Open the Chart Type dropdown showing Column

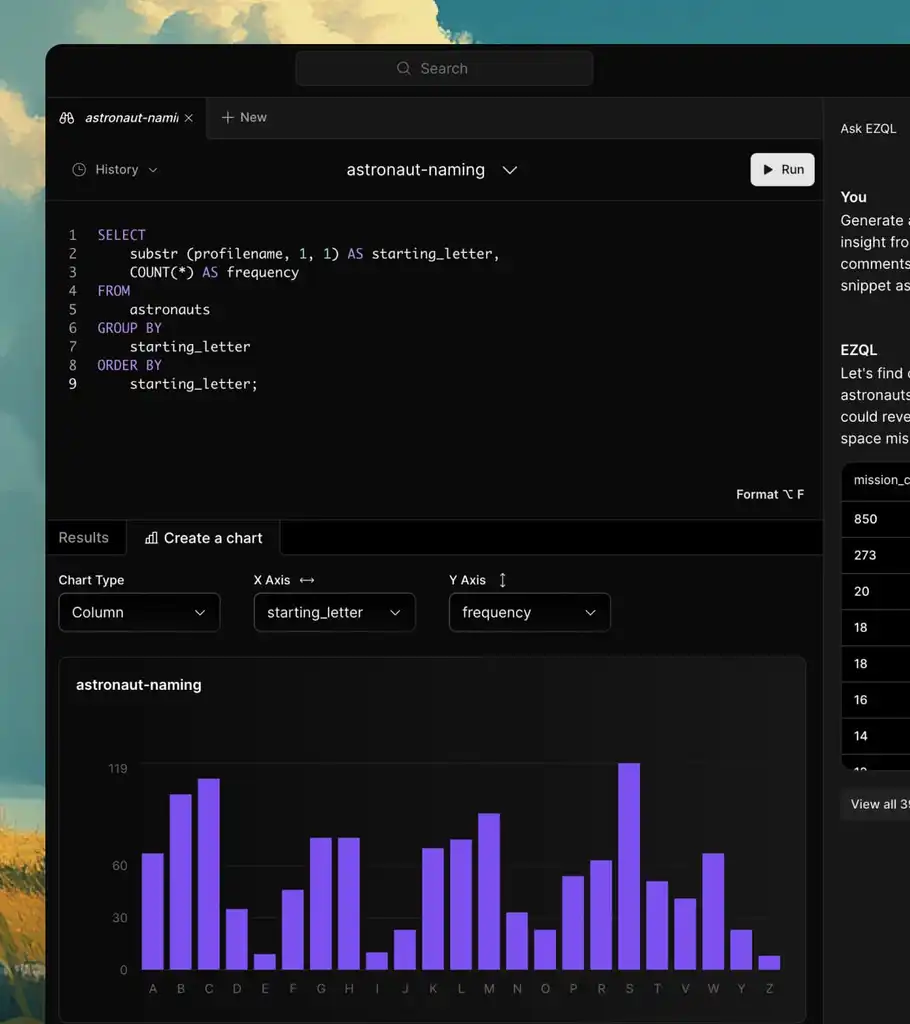pos(139,612)
